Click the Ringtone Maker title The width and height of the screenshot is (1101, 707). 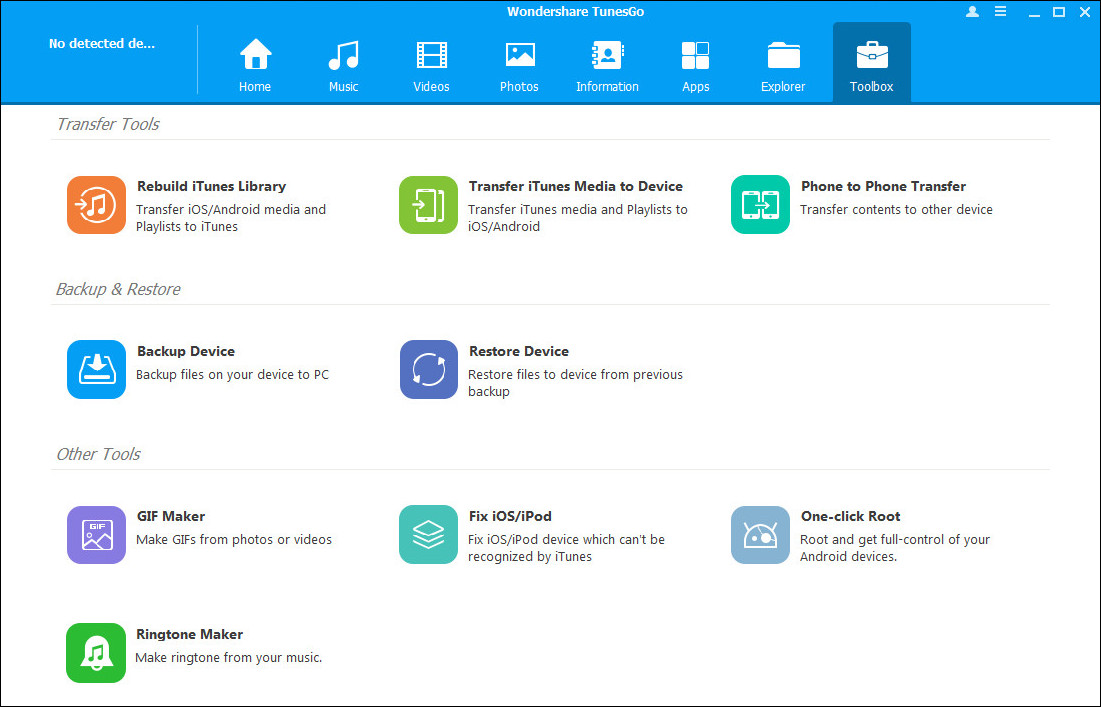pos(190,634)
